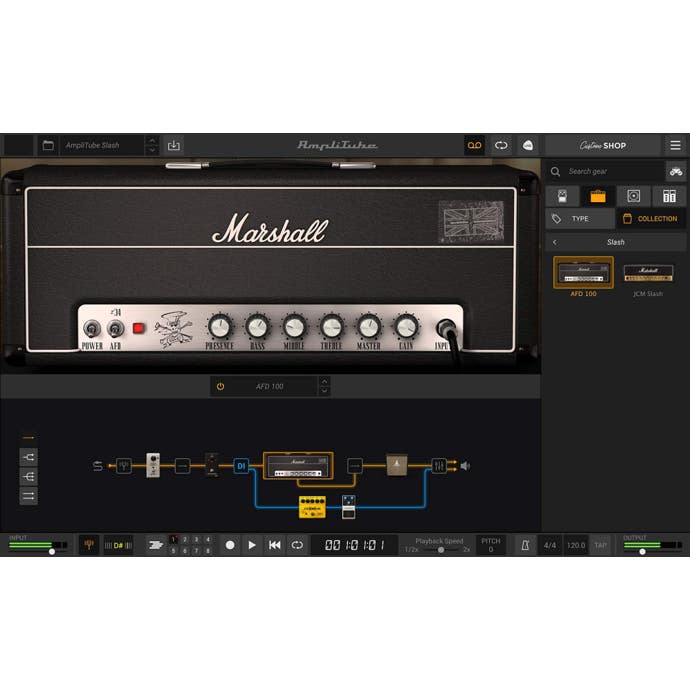Select preset slot 4

[208, 540]
